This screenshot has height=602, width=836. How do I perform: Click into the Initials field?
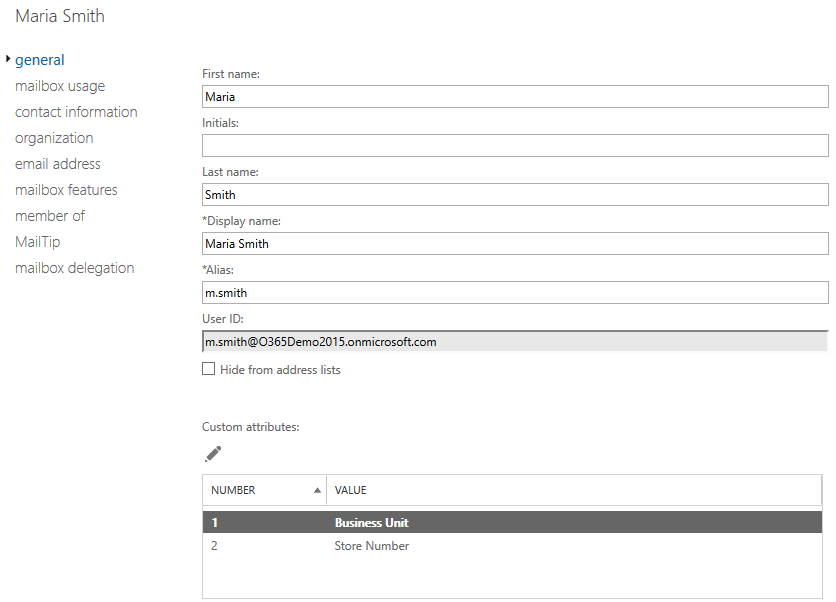pyautogui.click(x=515, y=146)
